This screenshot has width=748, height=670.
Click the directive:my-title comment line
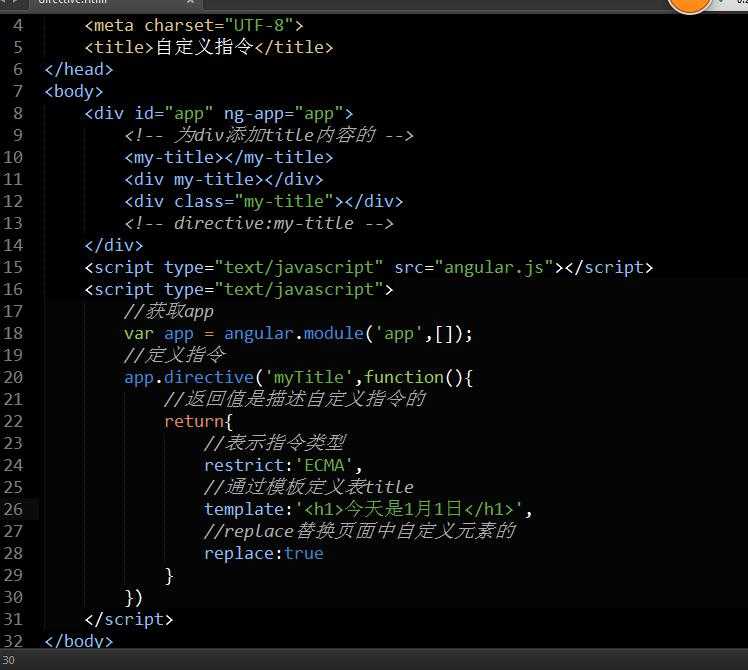point(259,223)
